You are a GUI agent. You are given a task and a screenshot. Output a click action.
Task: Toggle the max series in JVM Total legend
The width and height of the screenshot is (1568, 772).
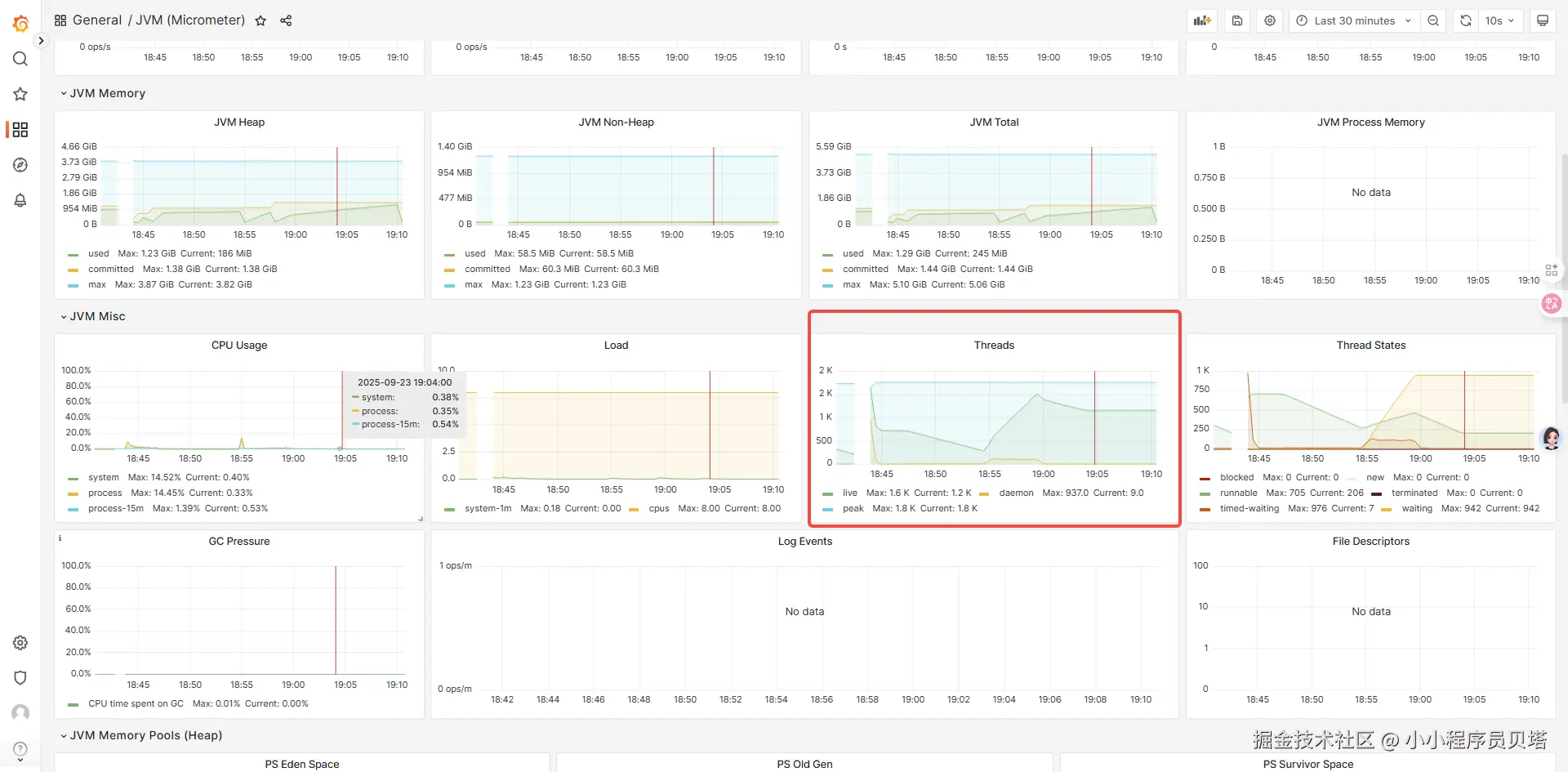point(852,285)
